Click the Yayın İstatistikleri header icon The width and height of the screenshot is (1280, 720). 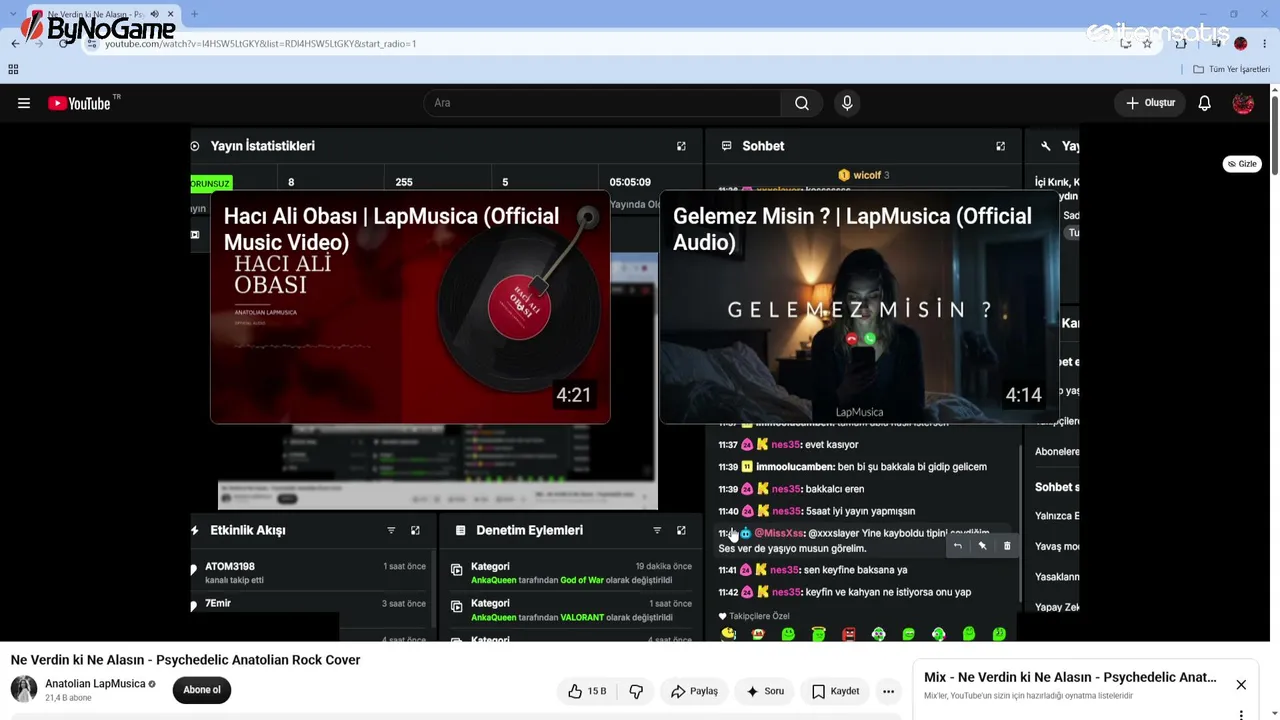pyautogui.click(x=195, y=146)
